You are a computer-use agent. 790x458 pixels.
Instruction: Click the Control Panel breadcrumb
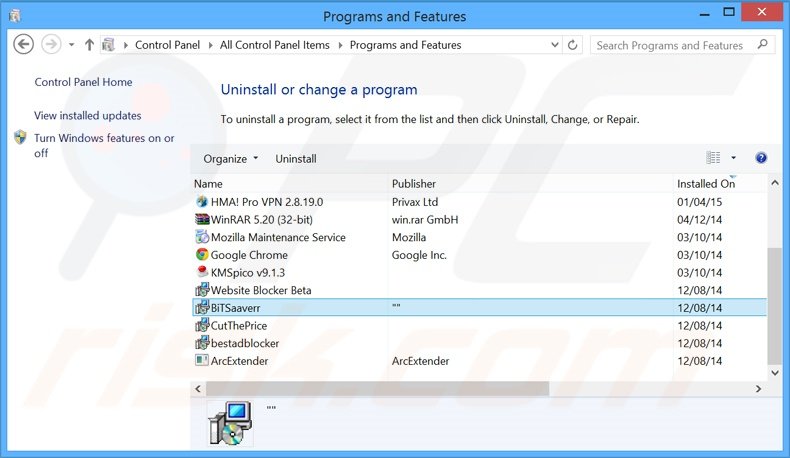point(167,45)
